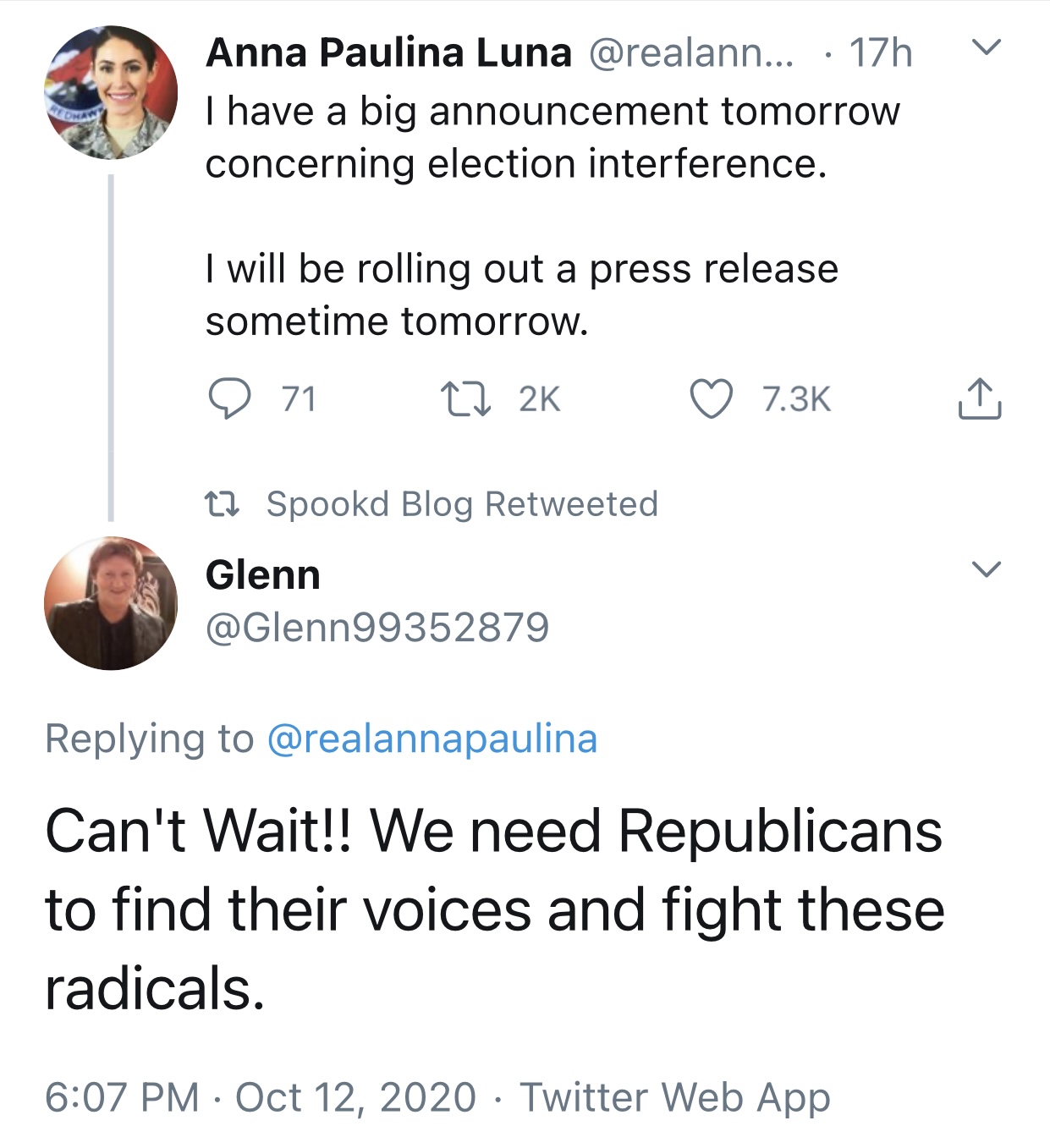This screenshot has width=1050, height=1148.
Task: Click the 7.3K likes count
Action: pyautogui.click(x=796, y=399)
